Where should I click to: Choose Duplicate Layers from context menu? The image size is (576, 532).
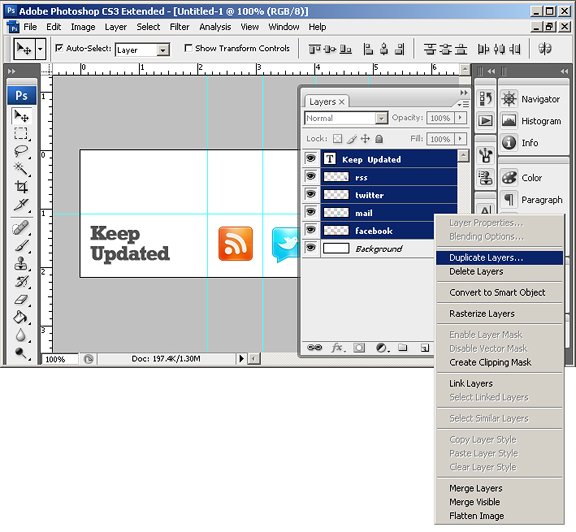(x=500, y=258)
